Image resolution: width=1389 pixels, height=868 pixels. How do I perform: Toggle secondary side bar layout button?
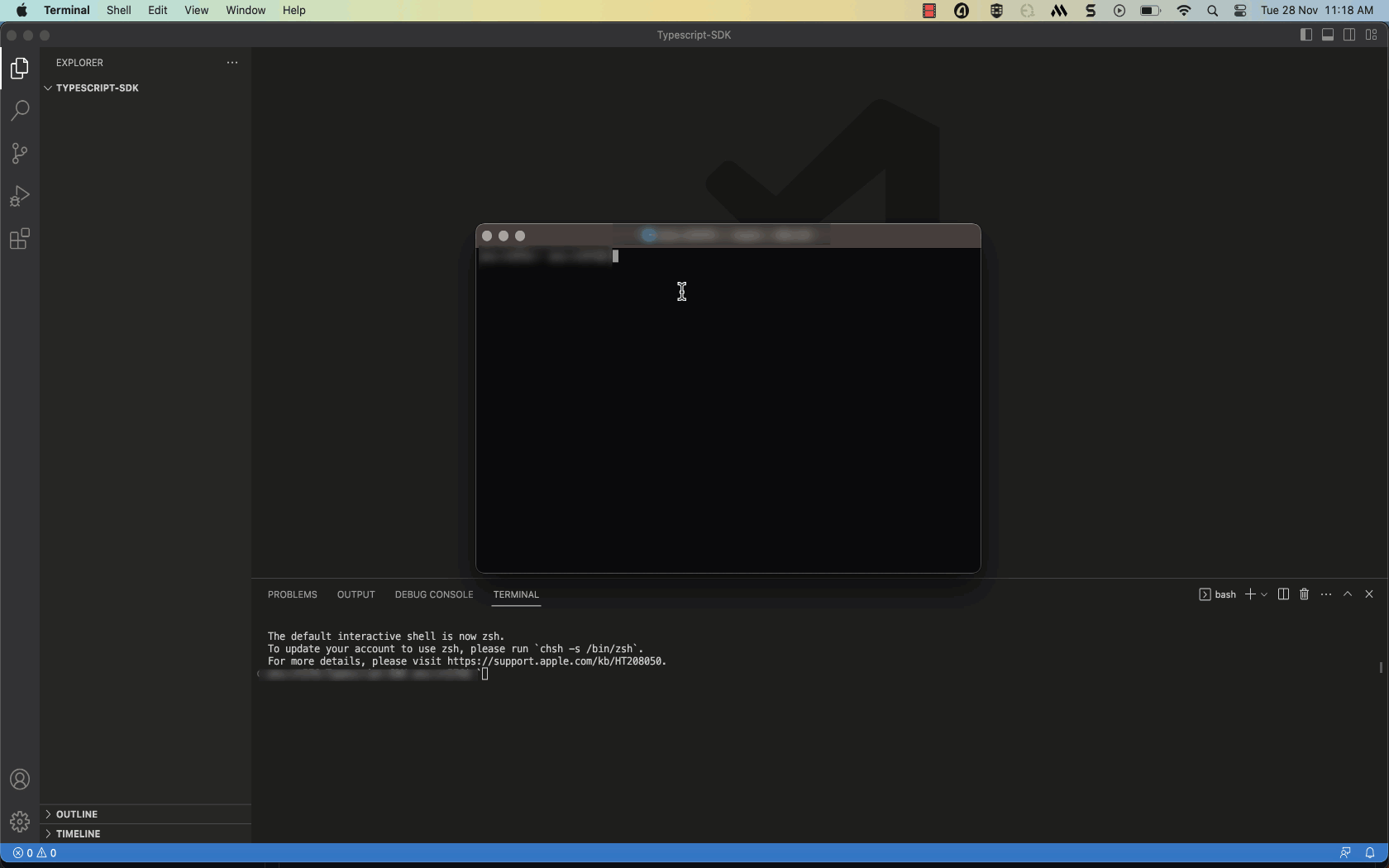click(x=1349, y=35)
